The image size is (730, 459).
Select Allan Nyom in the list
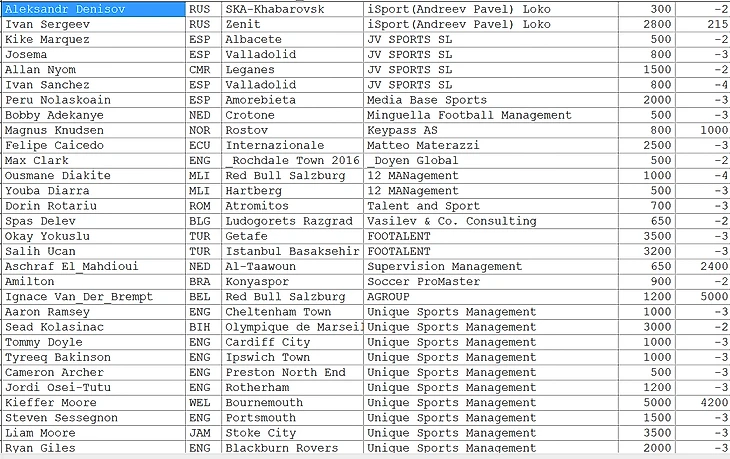(x=94, y=70)
